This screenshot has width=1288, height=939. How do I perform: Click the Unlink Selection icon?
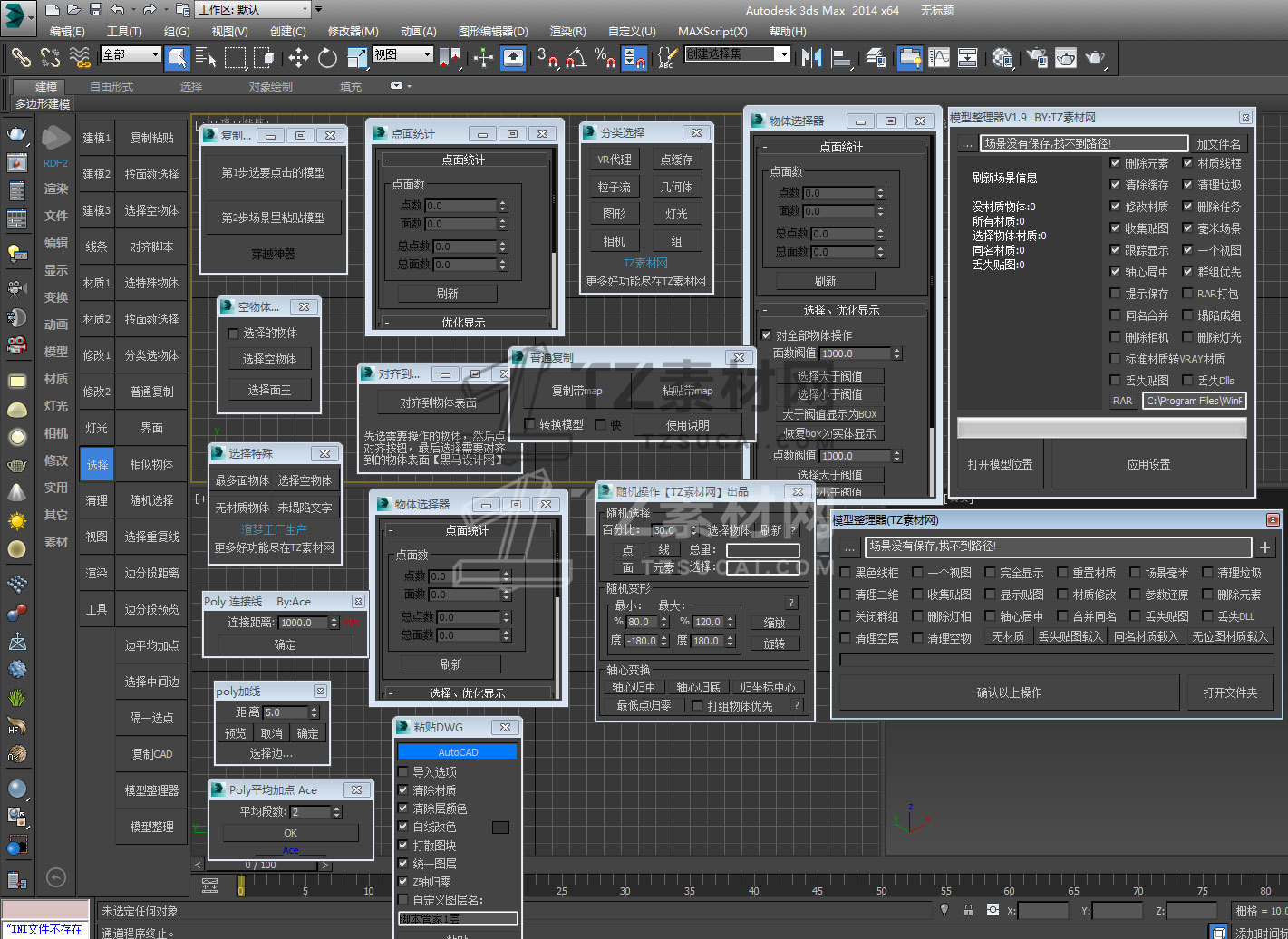51,58
